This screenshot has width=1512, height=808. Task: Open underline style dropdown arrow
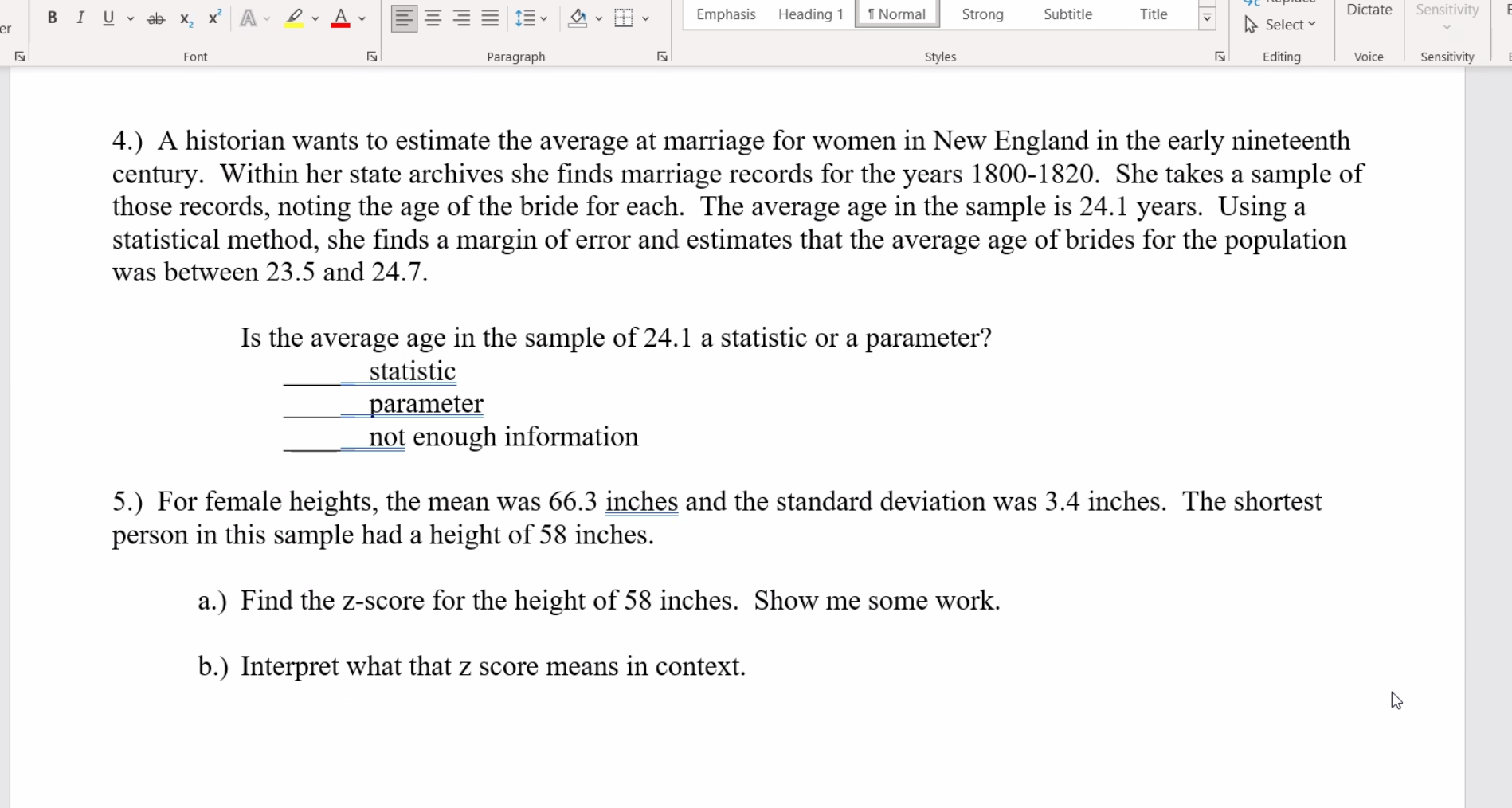click(x=131, y=18)
